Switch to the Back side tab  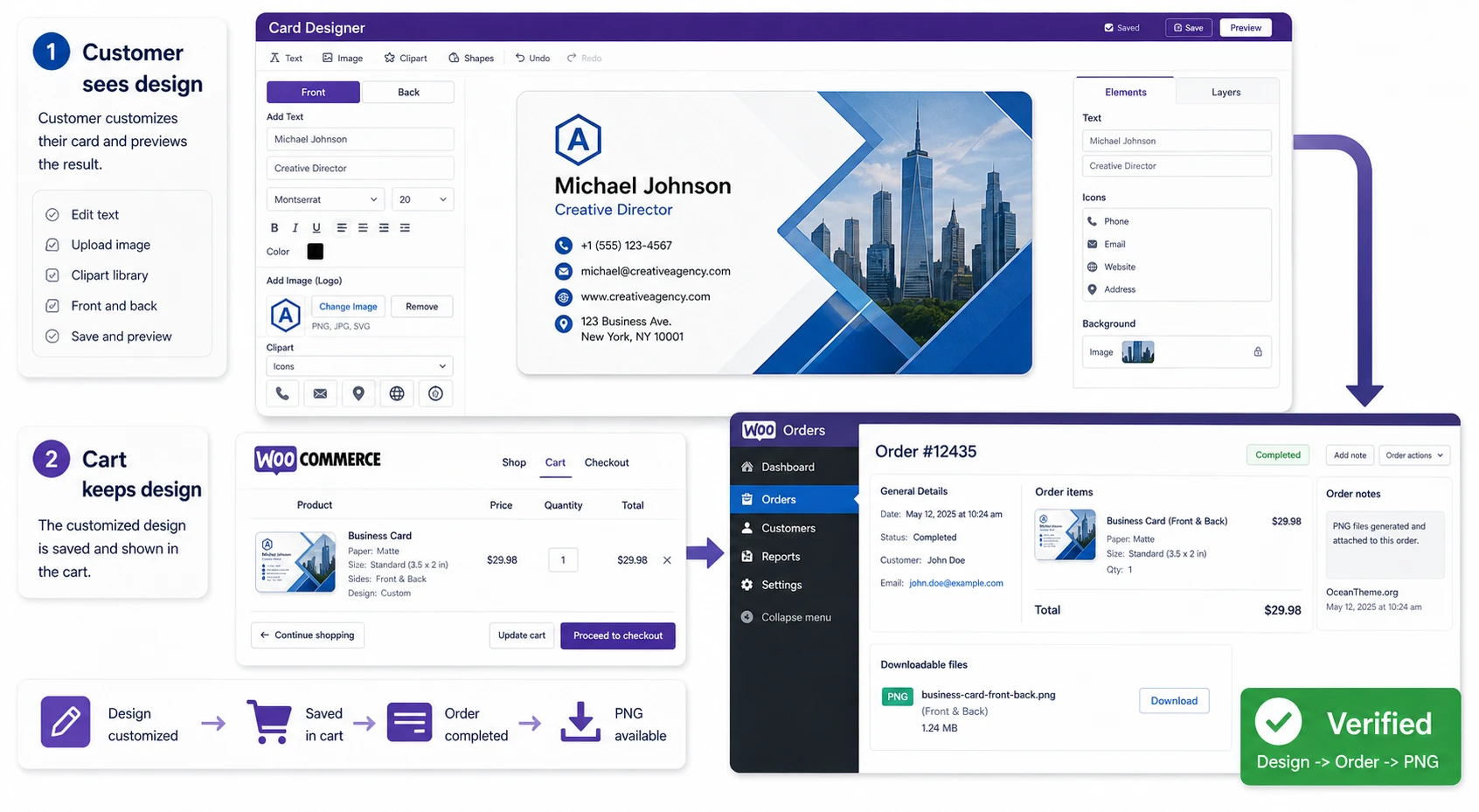[x=408, y=92]
